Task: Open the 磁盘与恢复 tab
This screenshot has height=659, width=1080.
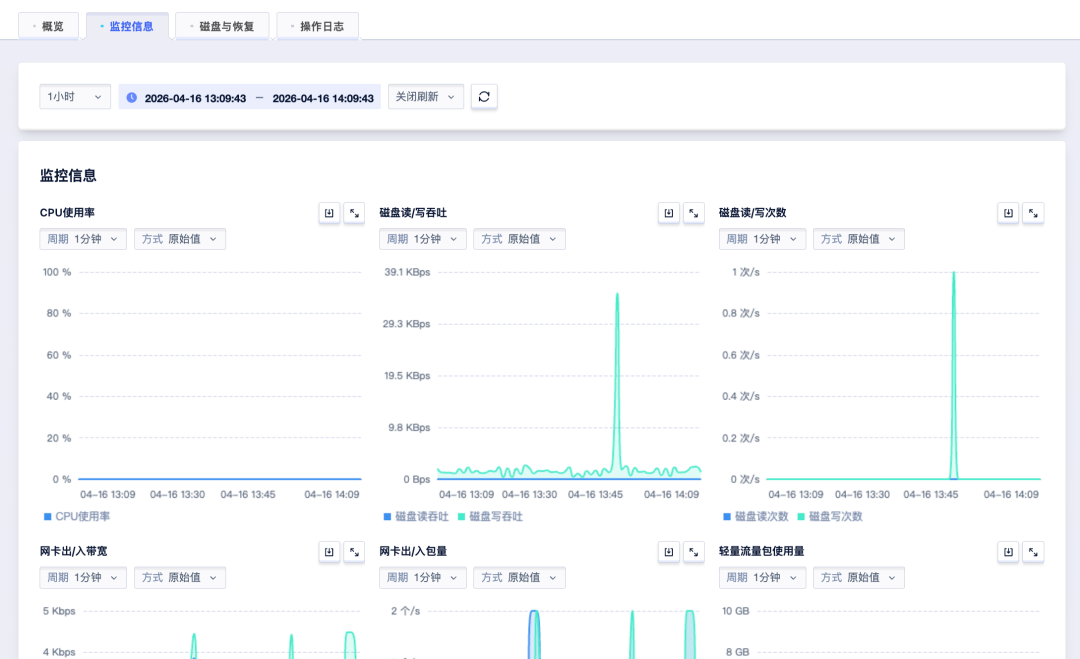Action: [222, 26]
